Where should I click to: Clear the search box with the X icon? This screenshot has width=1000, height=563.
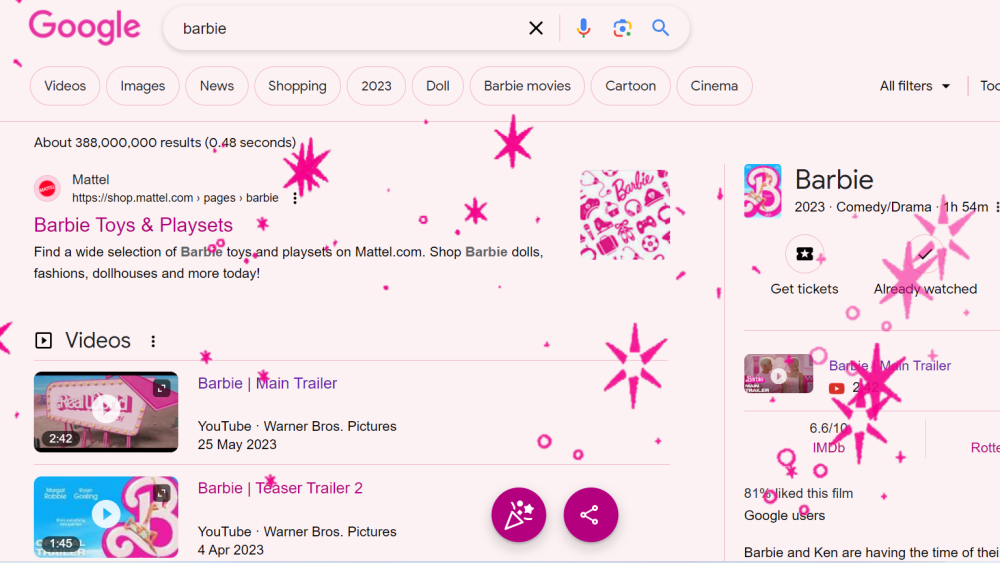(536, 28)
